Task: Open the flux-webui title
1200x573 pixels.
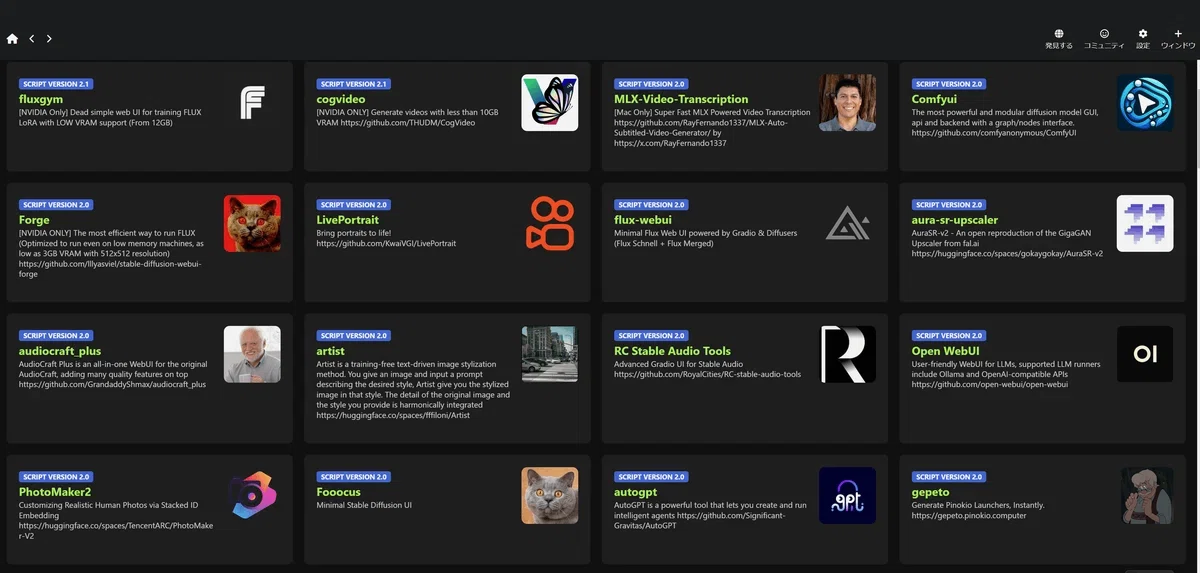Action: coord(642,220)
